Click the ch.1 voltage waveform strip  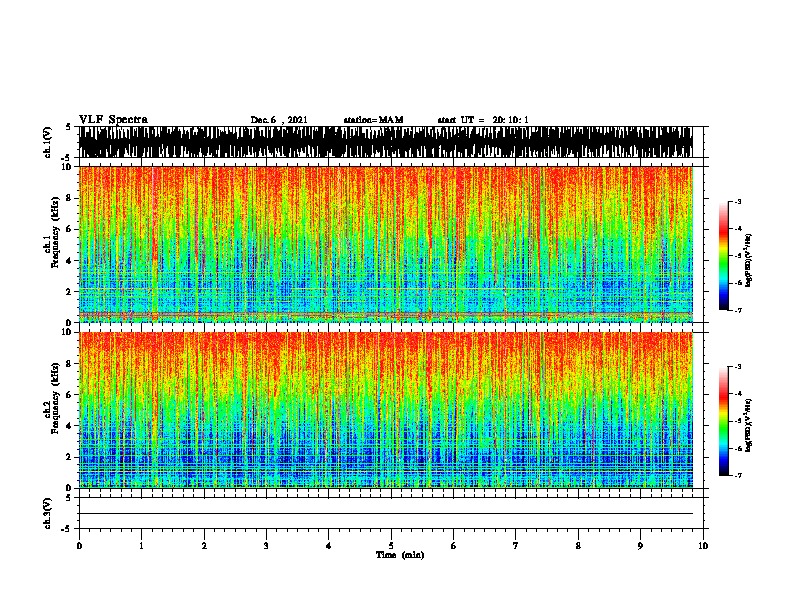coord(386,142)
